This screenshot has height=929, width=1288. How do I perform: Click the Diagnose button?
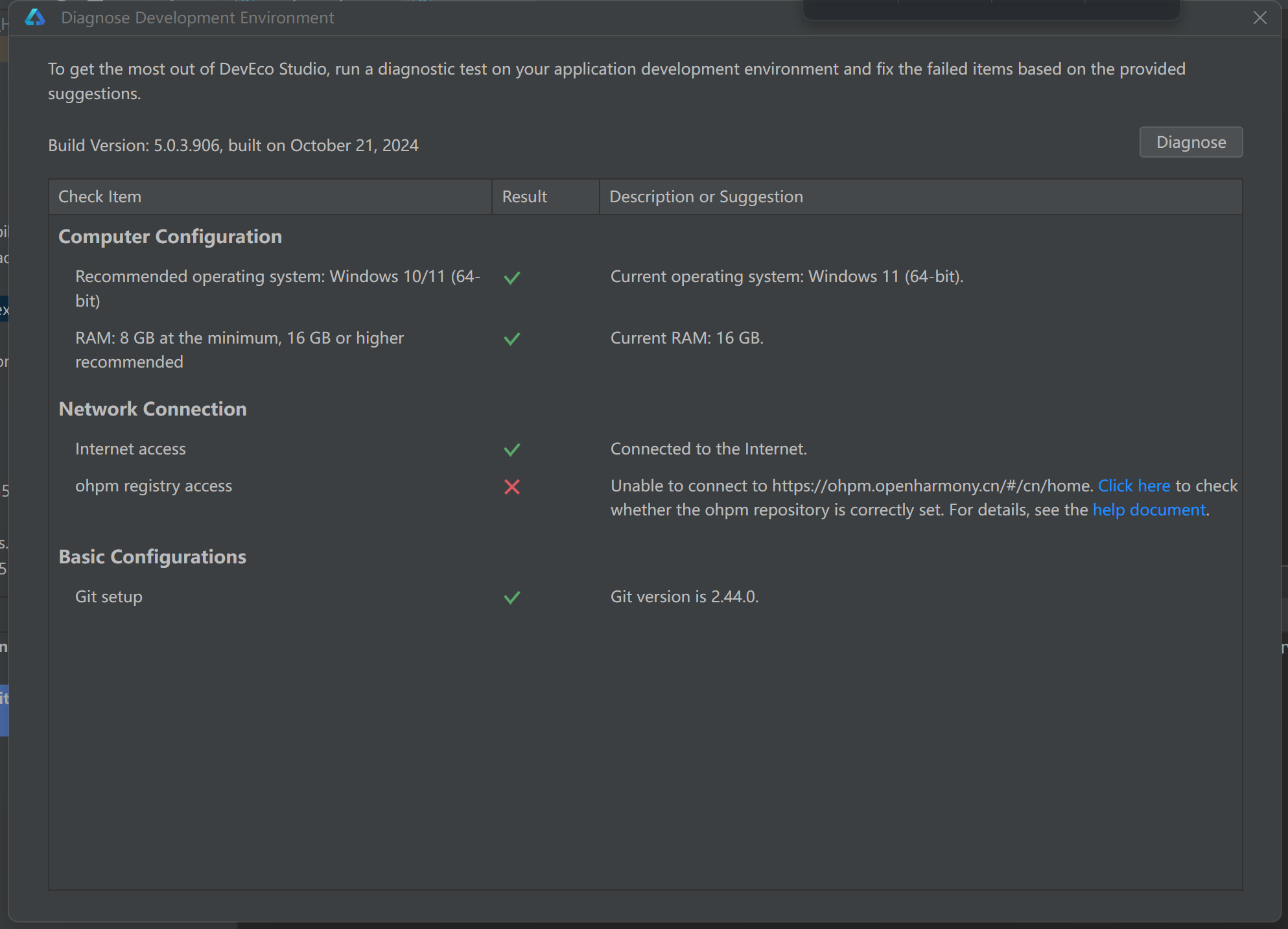(x=1191, y=142)
